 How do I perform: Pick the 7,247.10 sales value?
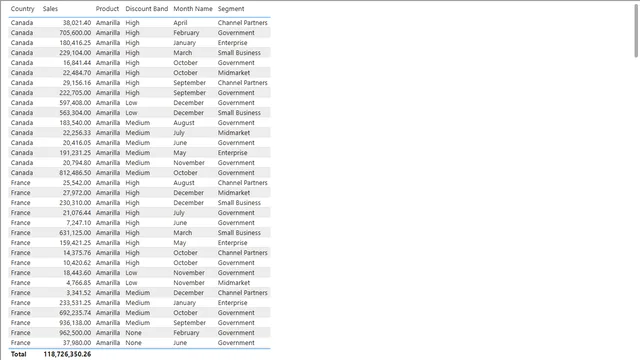pyautogui.click(x=78, y=223)
